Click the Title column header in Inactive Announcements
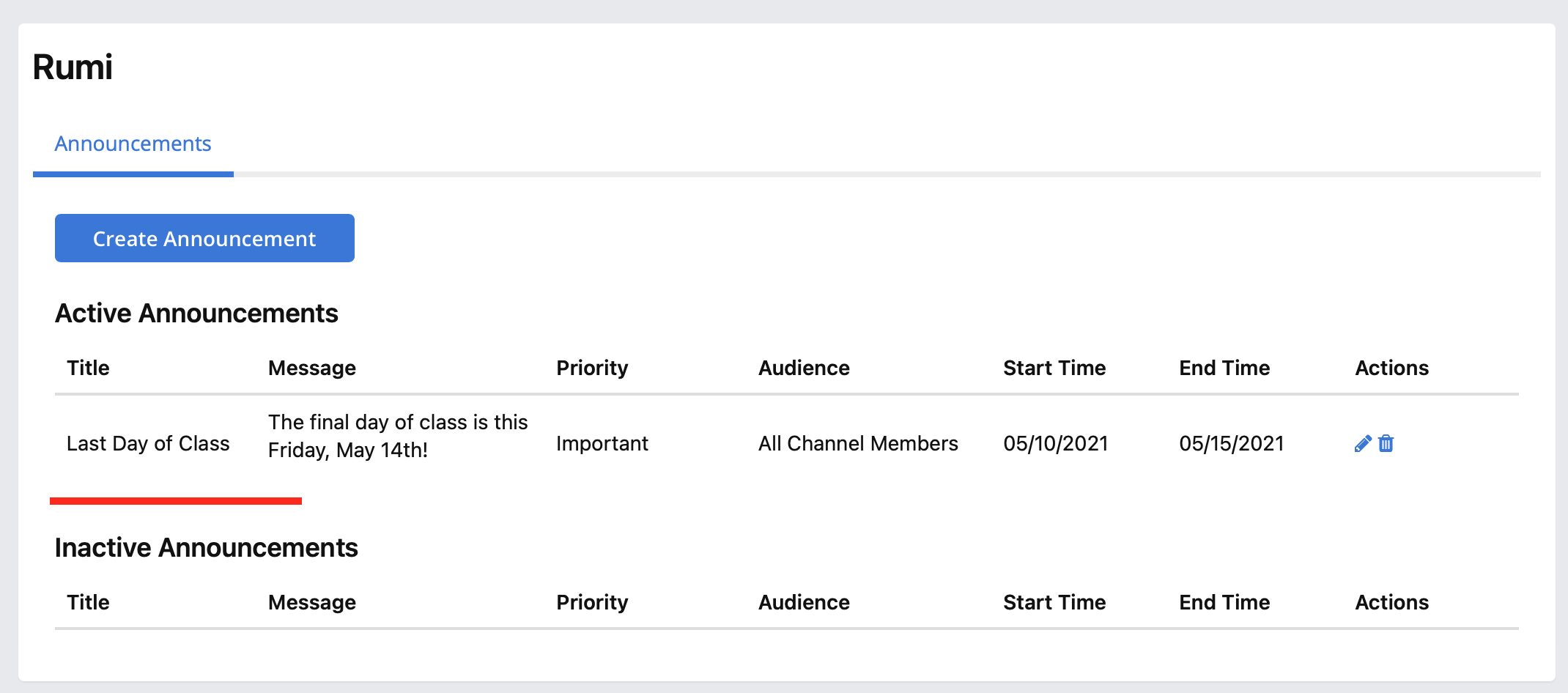Viewport: 1568px width, 693px height. click(88, 602)
